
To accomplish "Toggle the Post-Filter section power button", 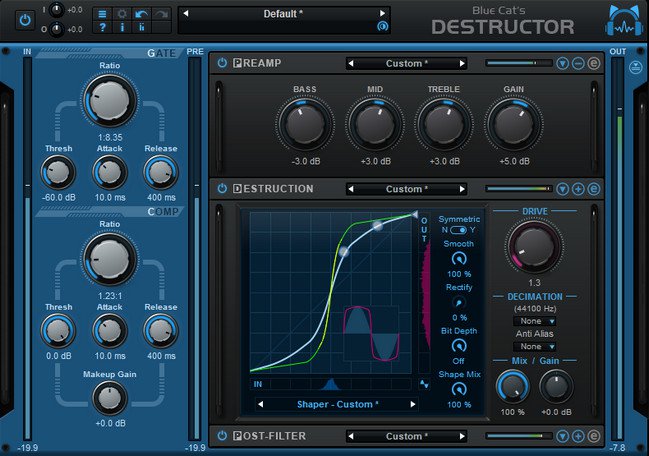I will (222, 436).
